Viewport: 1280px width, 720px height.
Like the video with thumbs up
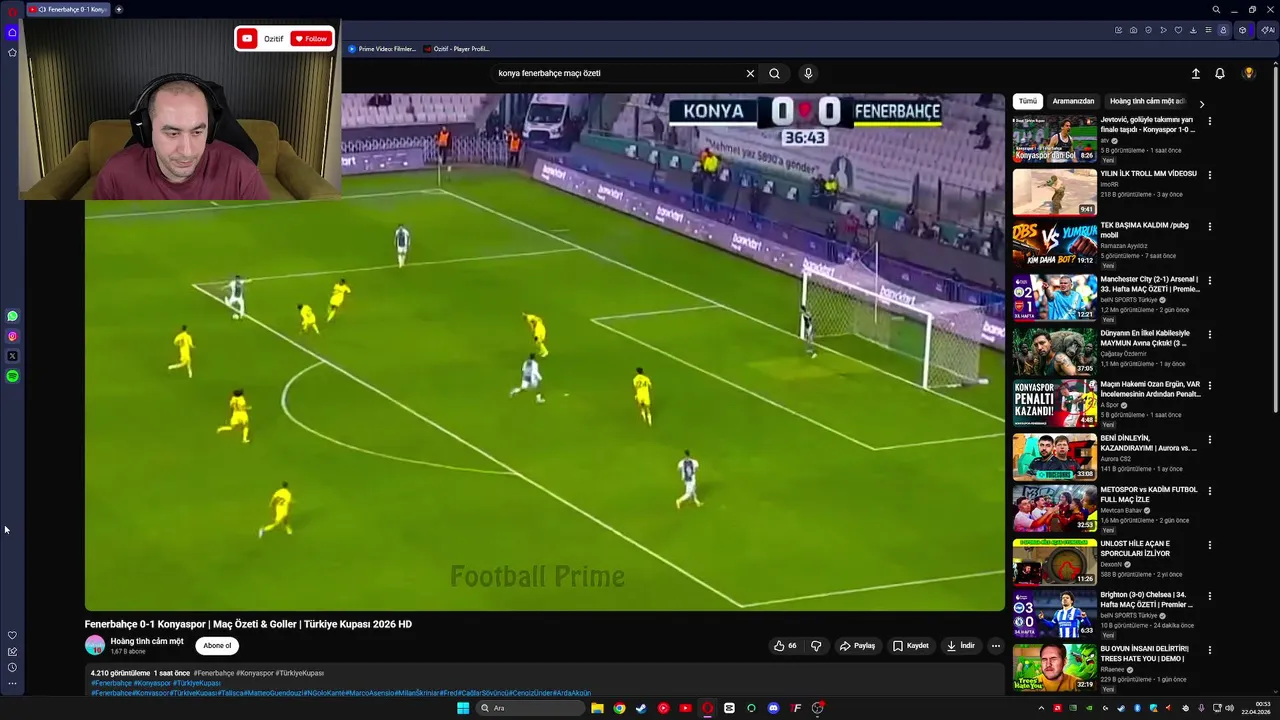tap(785, 646)
